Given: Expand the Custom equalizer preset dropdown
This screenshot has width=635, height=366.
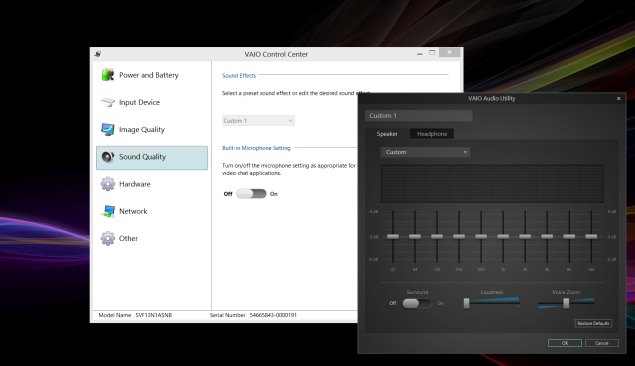Looking at the screenshot, I should [x=425, y=152].
